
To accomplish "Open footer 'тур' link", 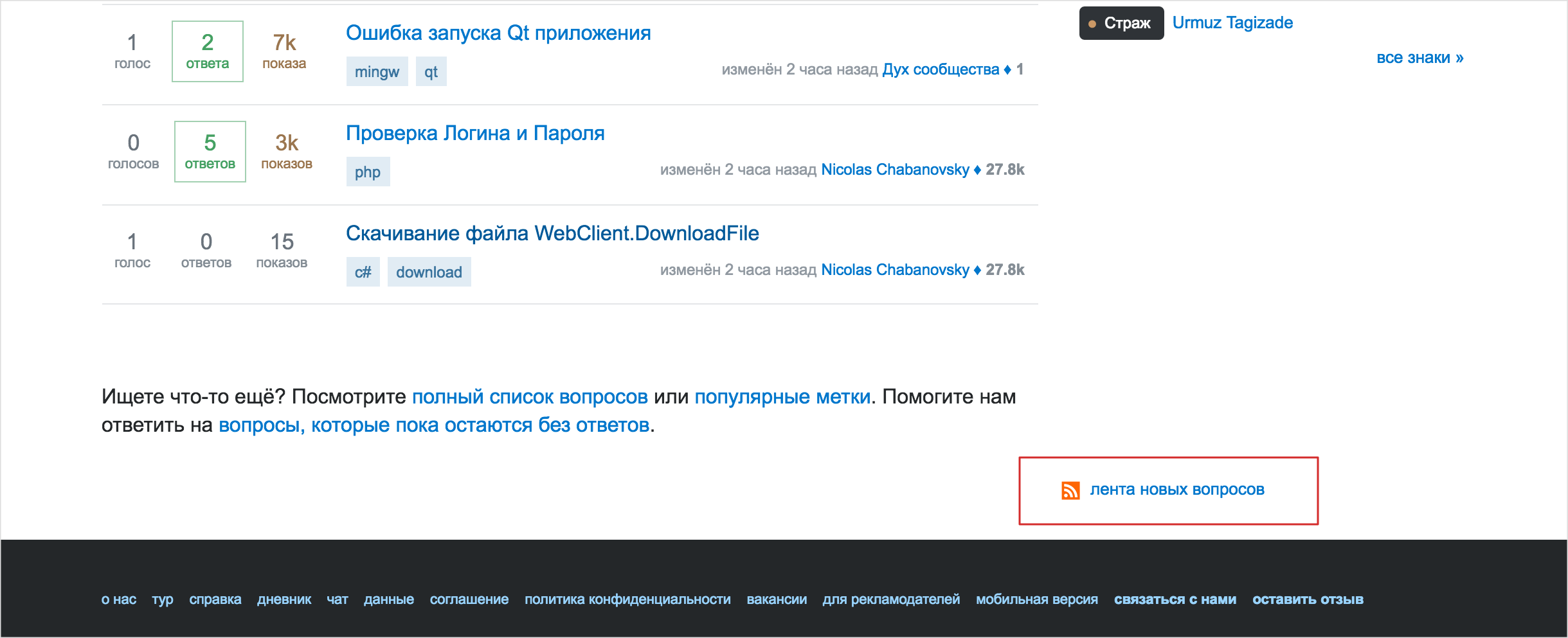I will click(x=163, y=599).
